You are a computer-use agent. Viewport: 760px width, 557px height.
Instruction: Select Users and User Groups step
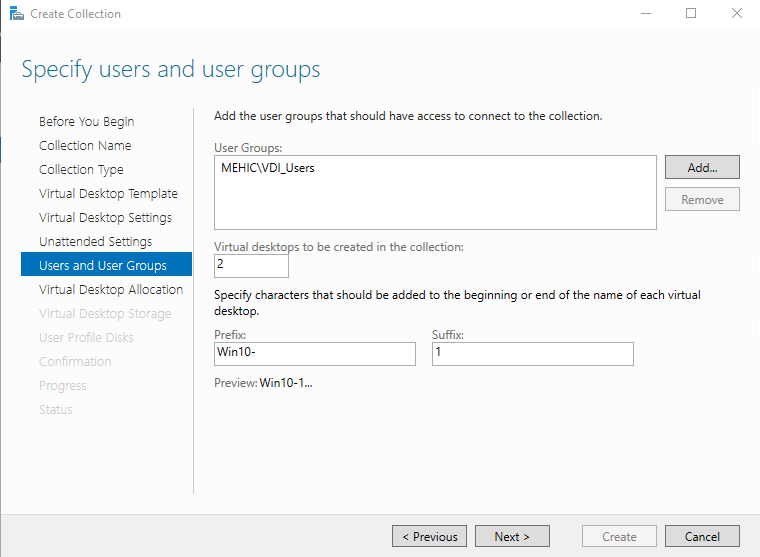pyautogui.click(x=102, y=265)
